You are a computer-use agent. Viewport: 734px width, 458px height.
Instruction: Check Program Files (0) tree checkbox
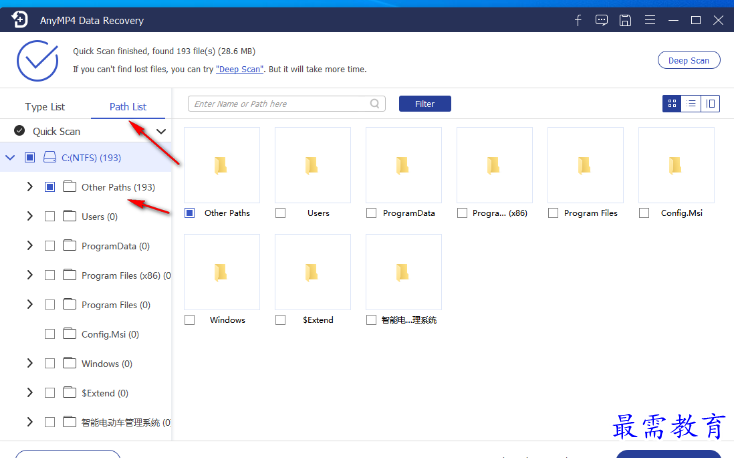coord(50,304)
